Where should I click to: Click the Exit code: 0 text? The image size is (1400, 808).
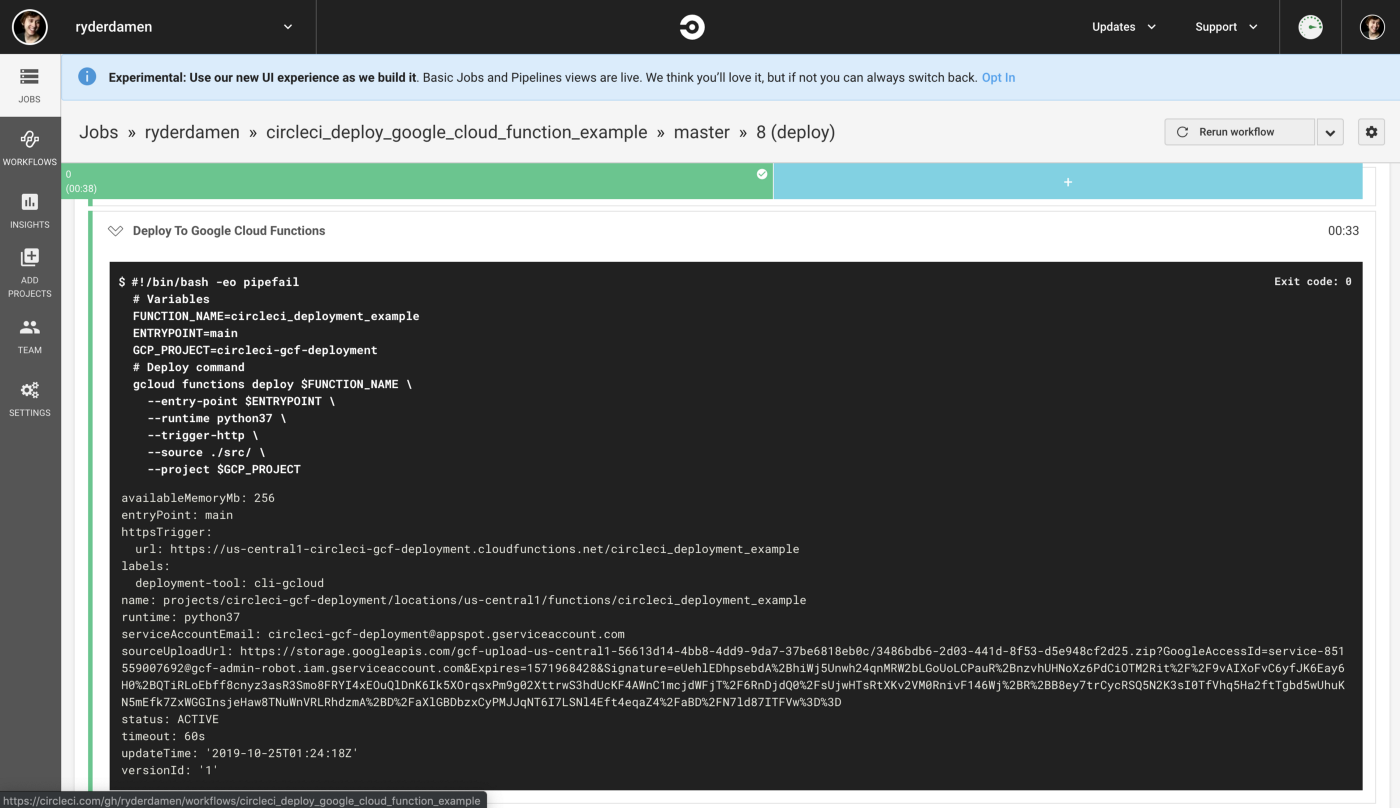point(1312,282)
